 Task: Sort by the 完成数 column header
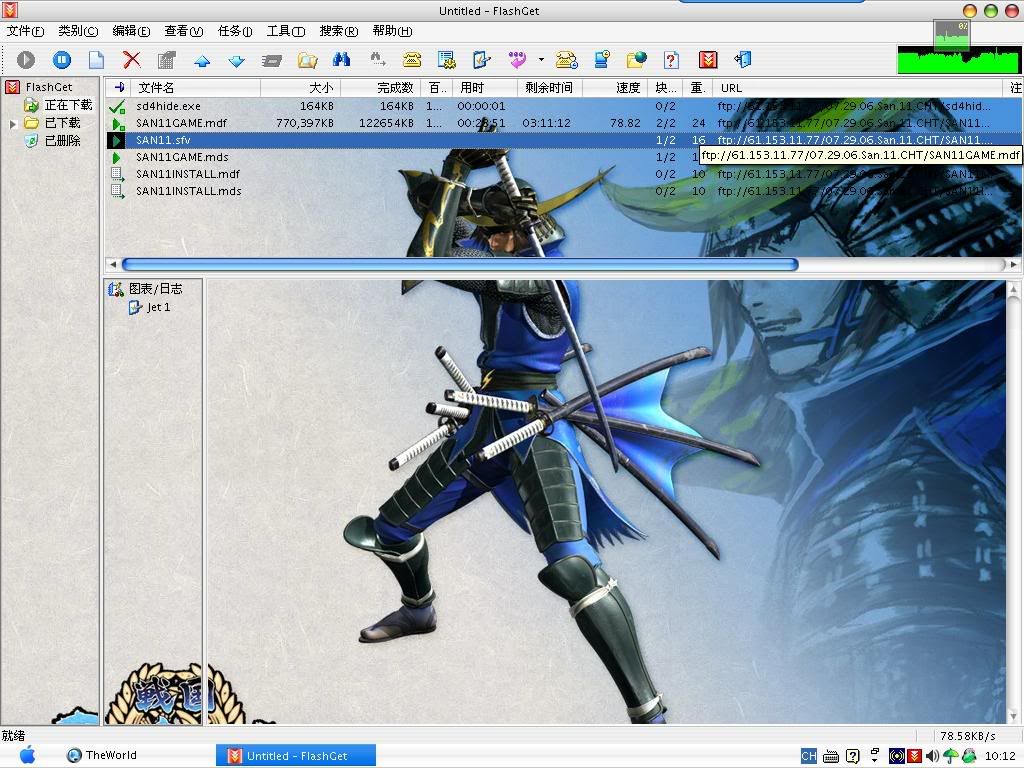[381, 88]
